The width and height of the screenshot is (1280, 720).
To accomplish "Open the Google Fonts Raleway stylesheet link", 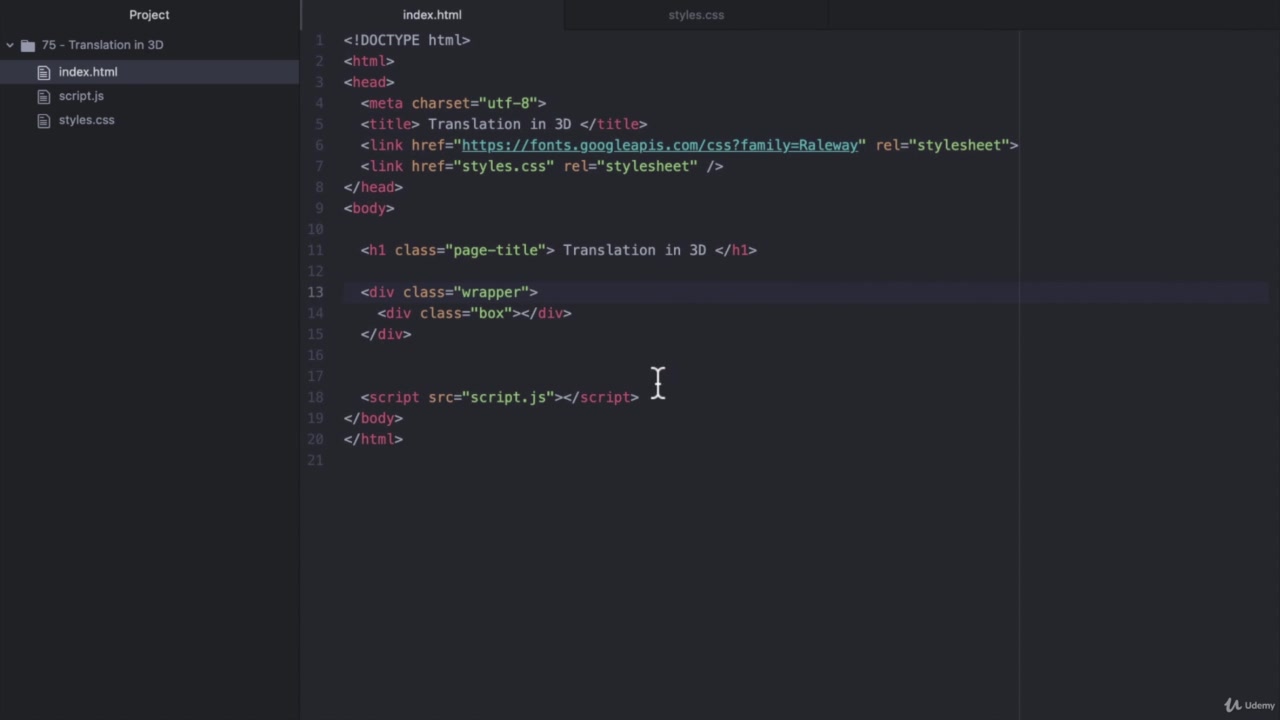I will pos(660,145).
